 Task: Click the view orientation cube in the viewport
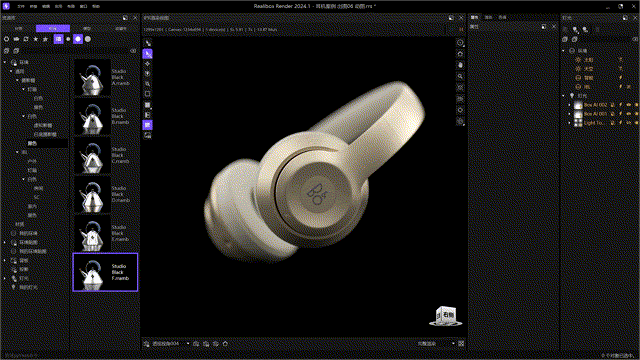[x=446, y=316]
